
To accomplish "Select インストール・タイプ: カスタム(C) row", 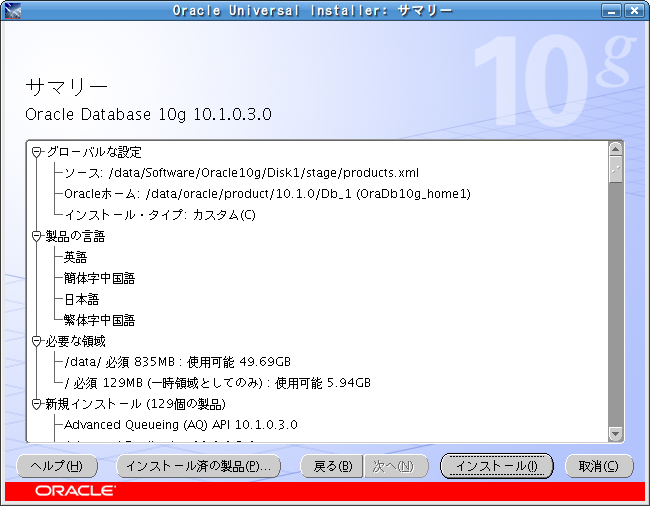I will pos(160,215).
